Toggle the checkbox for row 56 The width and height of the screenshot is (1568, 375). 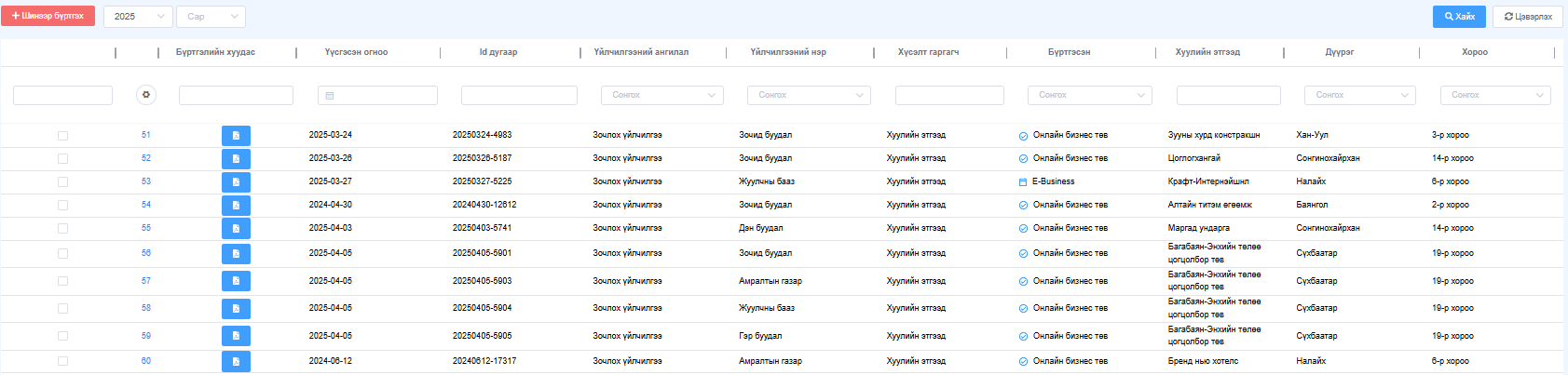pos(62,254)
